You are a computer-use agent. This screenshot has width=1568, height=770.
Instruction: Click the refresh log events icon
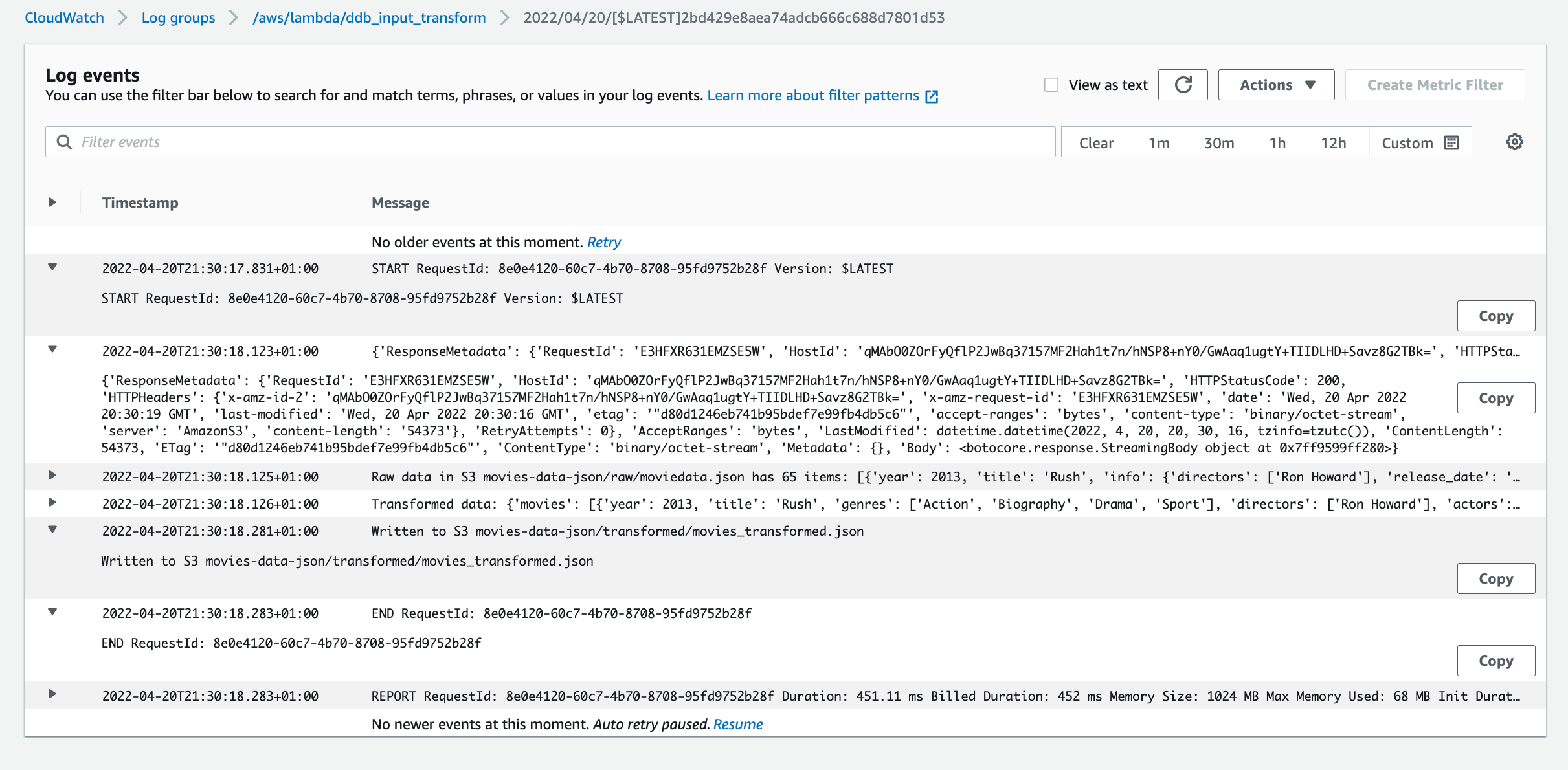point(1183,85)
